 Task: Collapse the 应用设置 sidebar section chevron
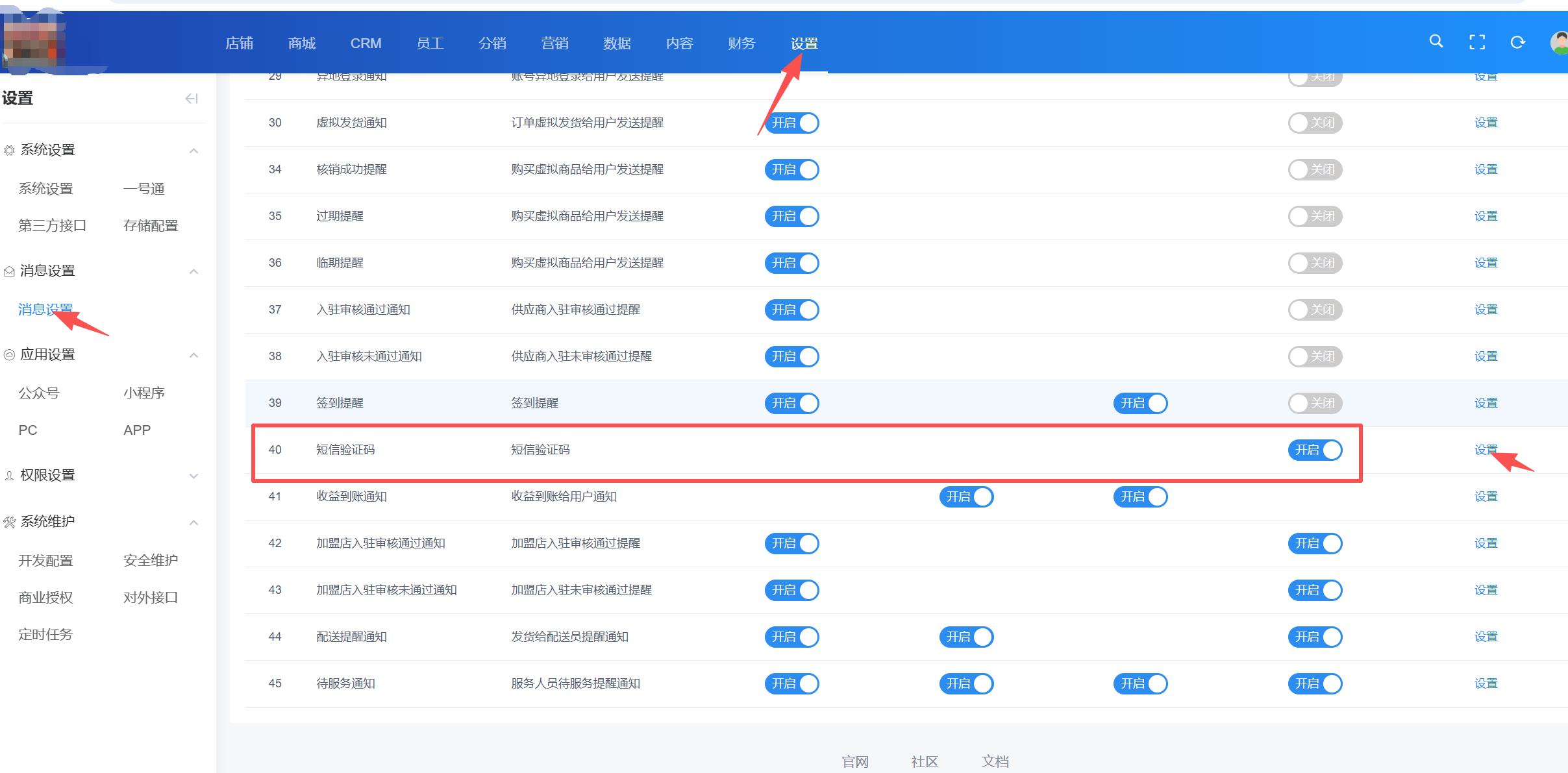point(193,355)
